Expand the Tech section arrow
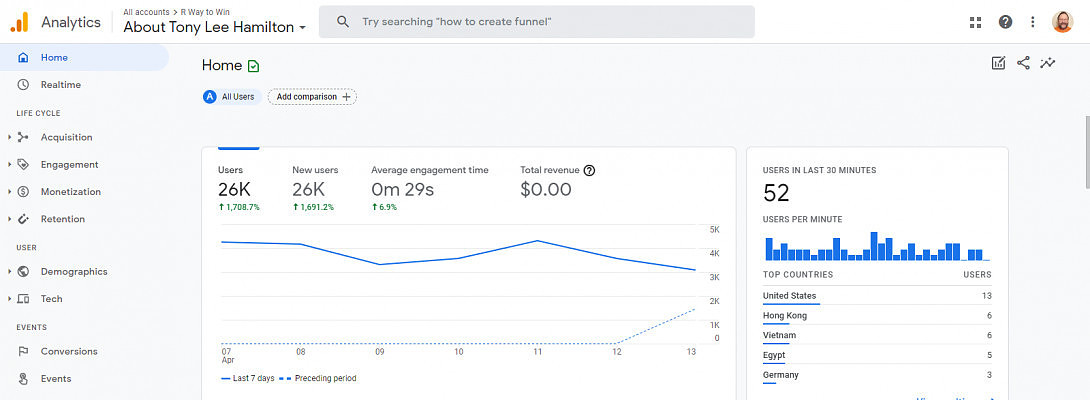Screen dimensions: 1090x400 [x=10, y=298]
